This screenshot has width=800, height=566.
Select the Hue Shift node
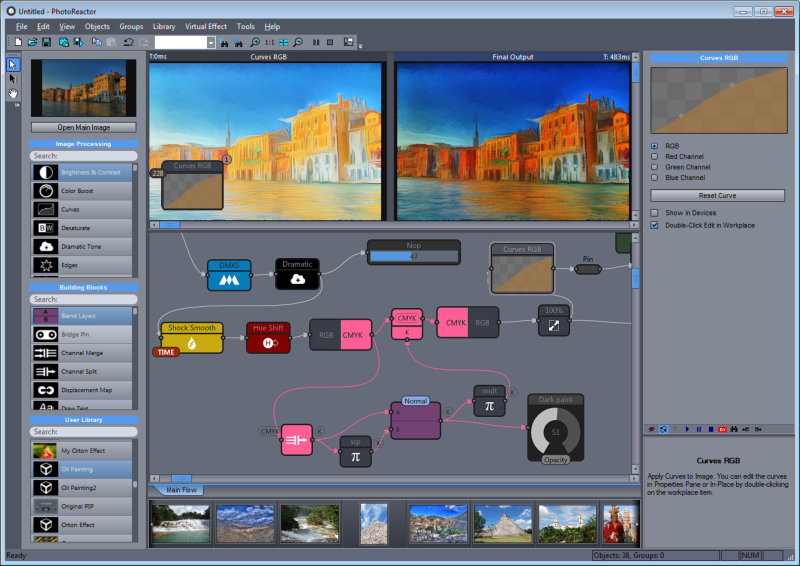(268, 336)
